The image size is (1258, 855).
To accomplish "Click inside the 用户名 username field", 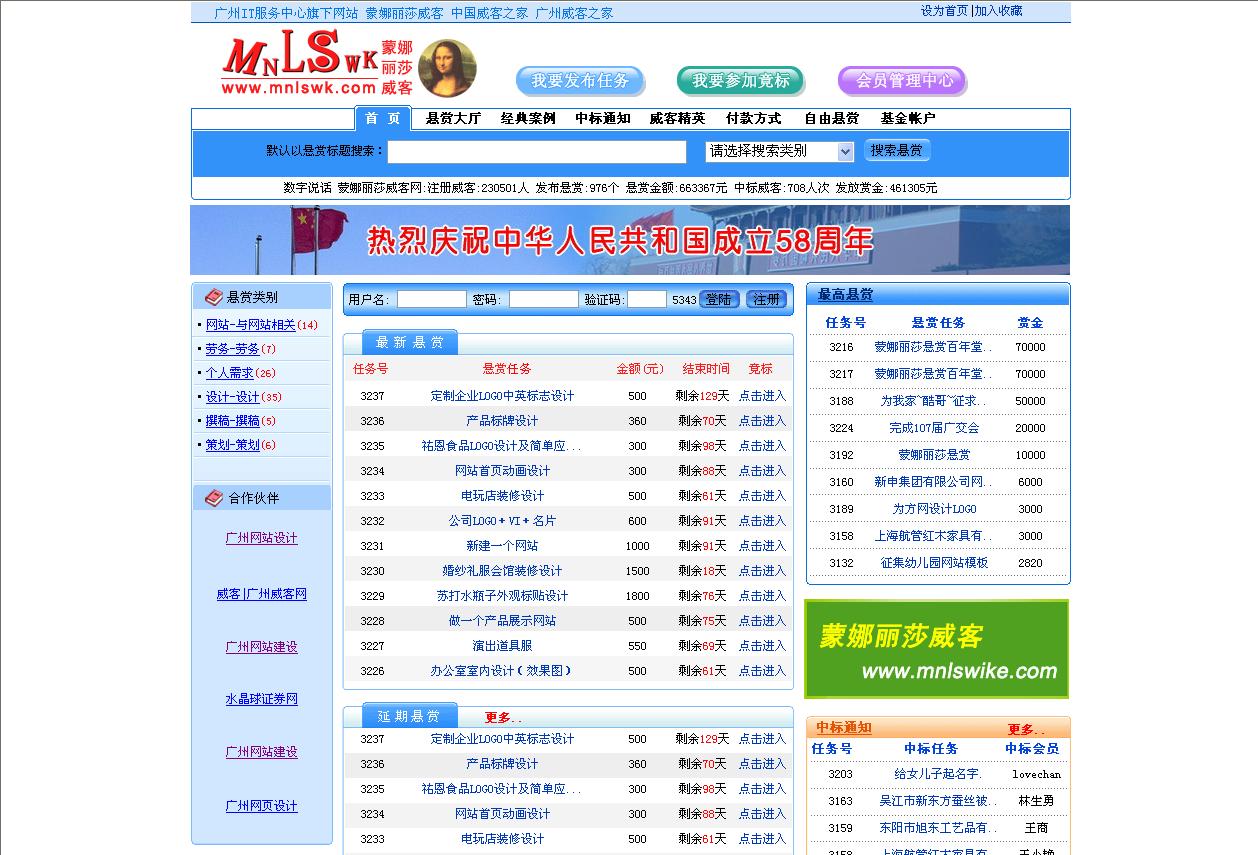I will pos(431,297).
